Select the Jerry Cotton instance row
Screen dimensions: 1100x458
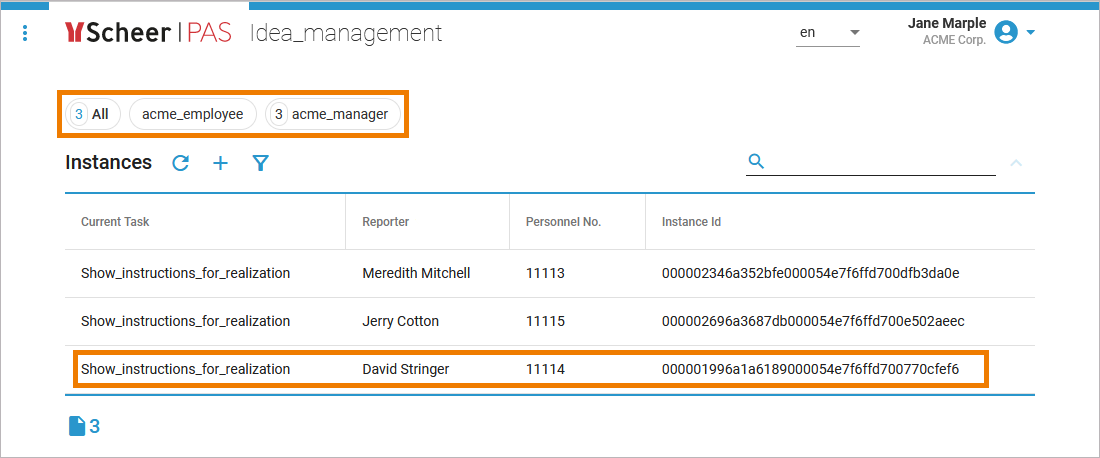(x=400, y=321)
